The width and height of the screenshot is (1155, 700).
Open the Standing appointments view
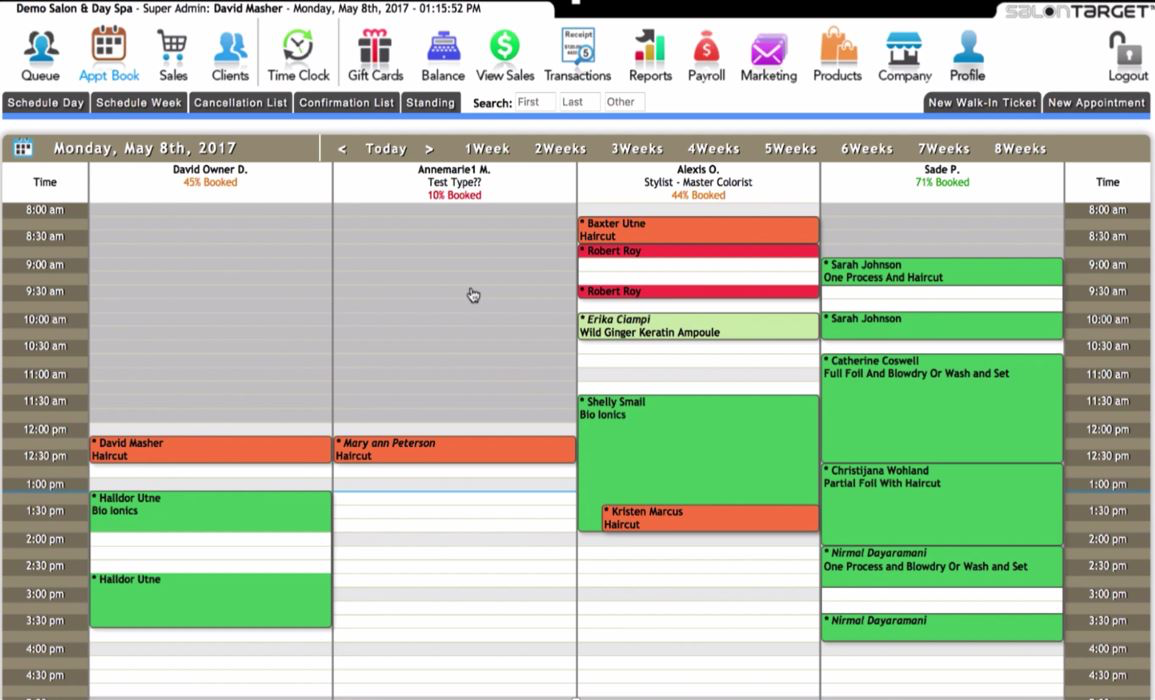(x=431, y=102)
